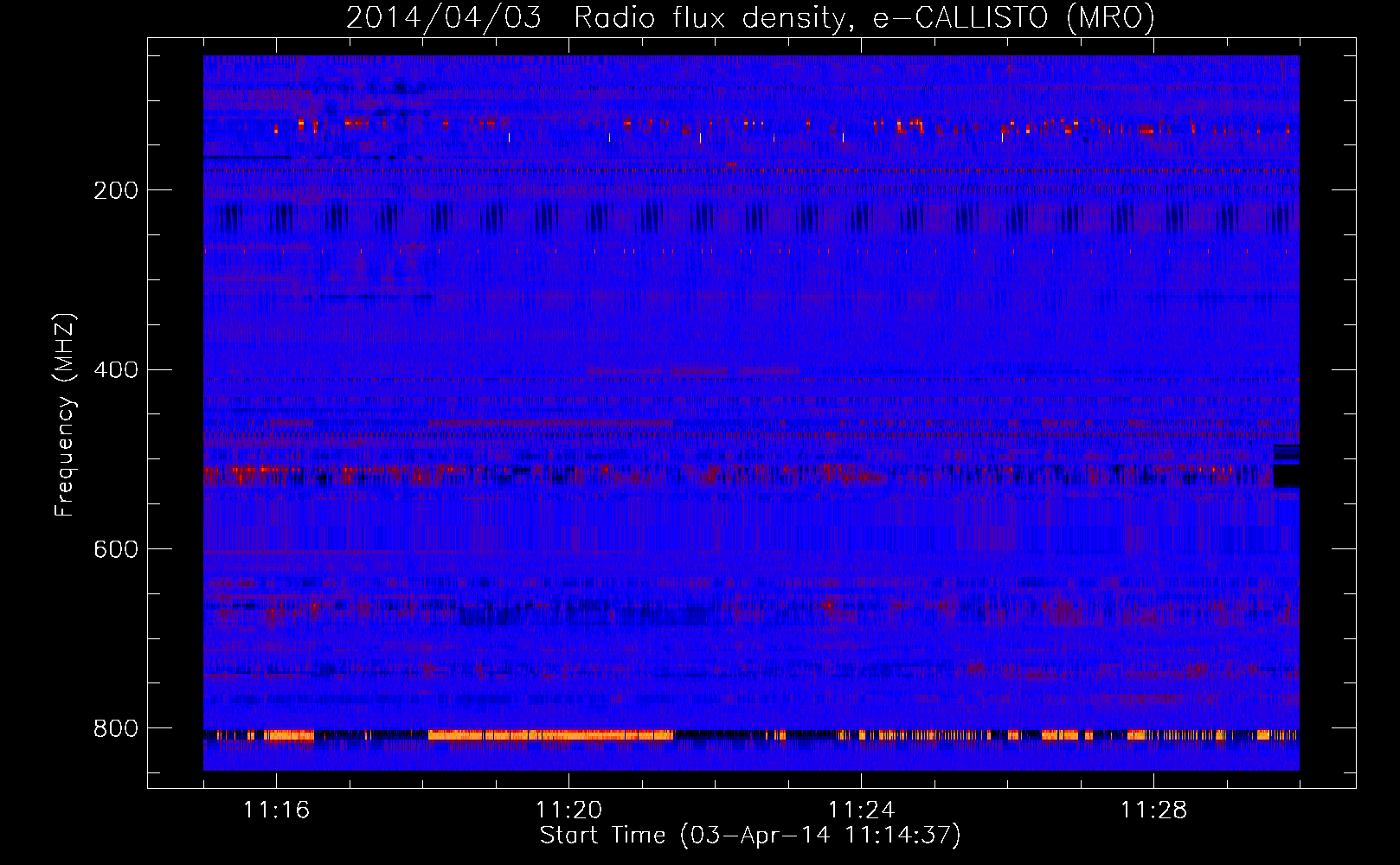Click the 11:20 time tick label
The image size is (1400, 865).
coord(568,811)
